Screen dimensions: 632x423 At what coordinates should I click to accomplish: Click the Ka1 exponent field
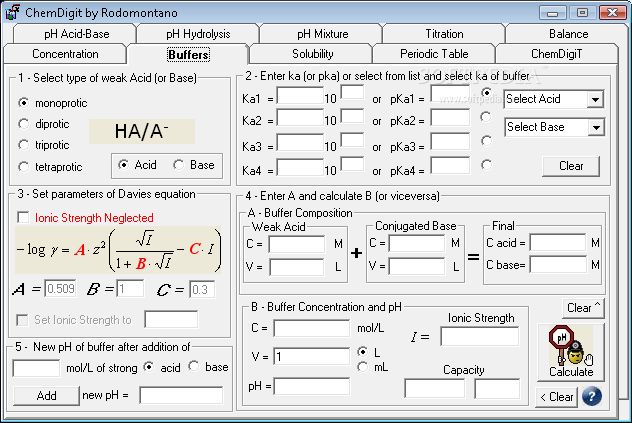(352, 92)
